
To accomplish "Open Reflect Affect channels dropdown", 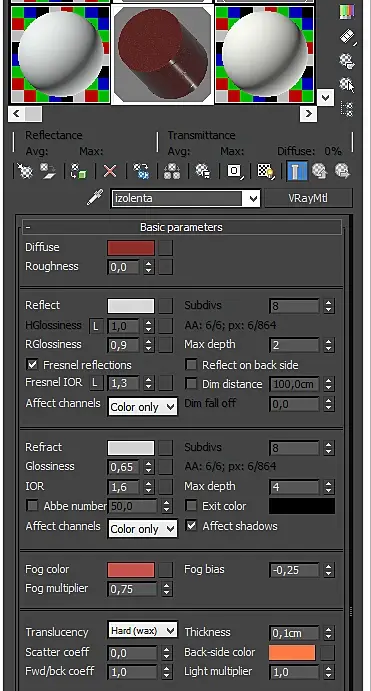I will click(143, 407).
